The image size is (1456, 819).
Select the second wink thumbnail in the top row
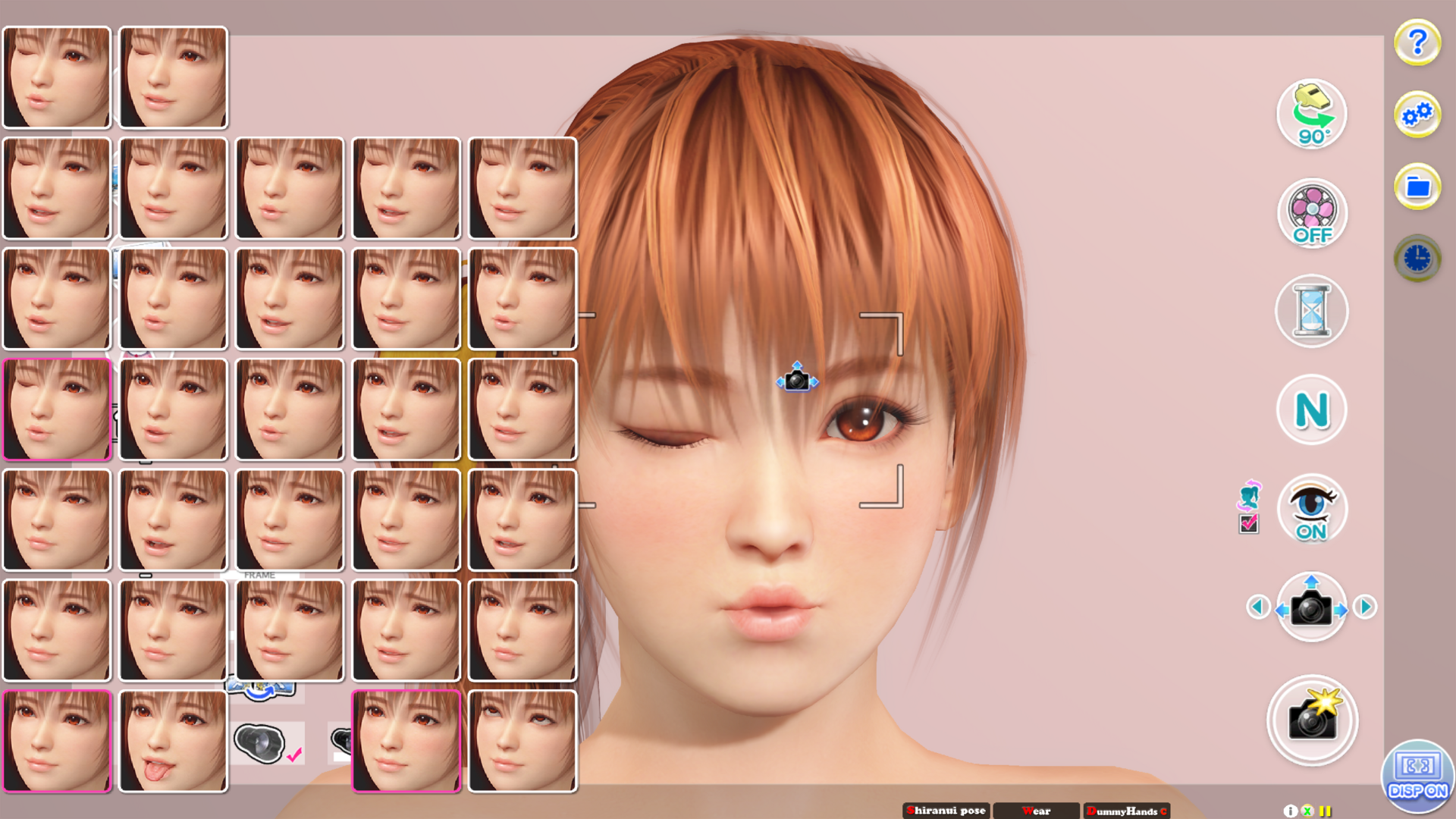tap(173, 77)
